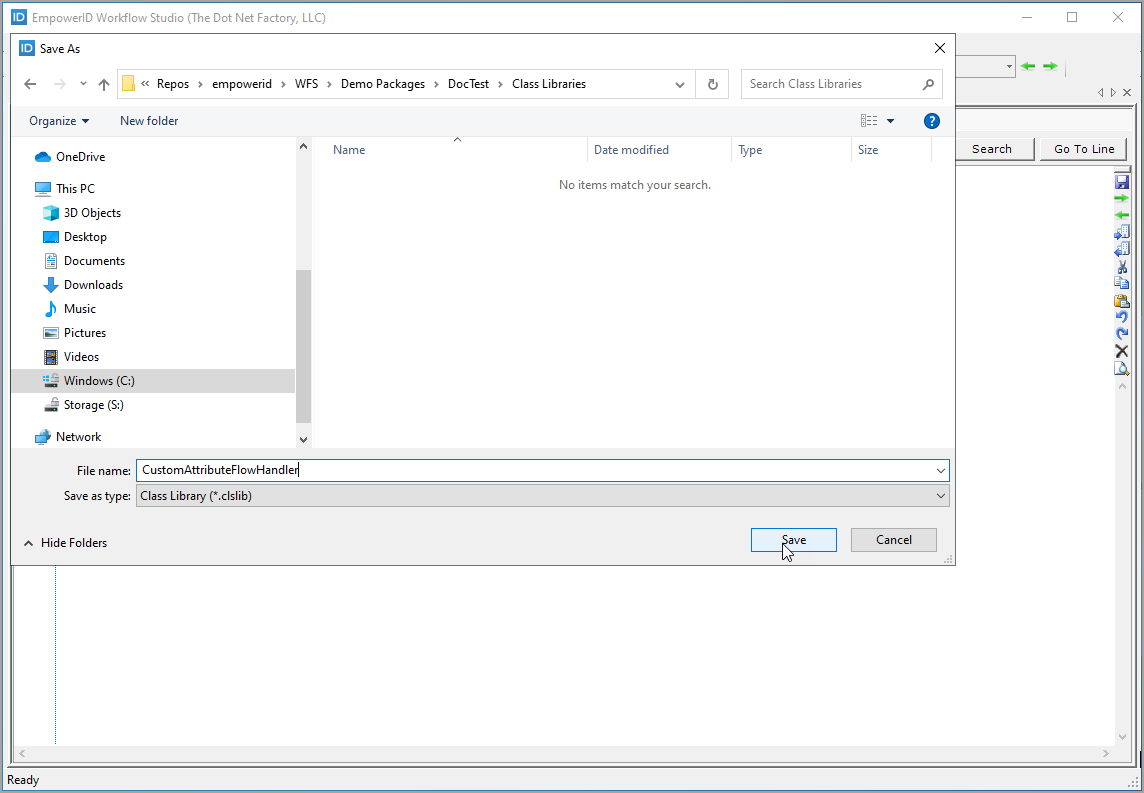Go up one folder level
Image resolution: width=1144 pixels, height=793 pixels.
click(104, 84)
